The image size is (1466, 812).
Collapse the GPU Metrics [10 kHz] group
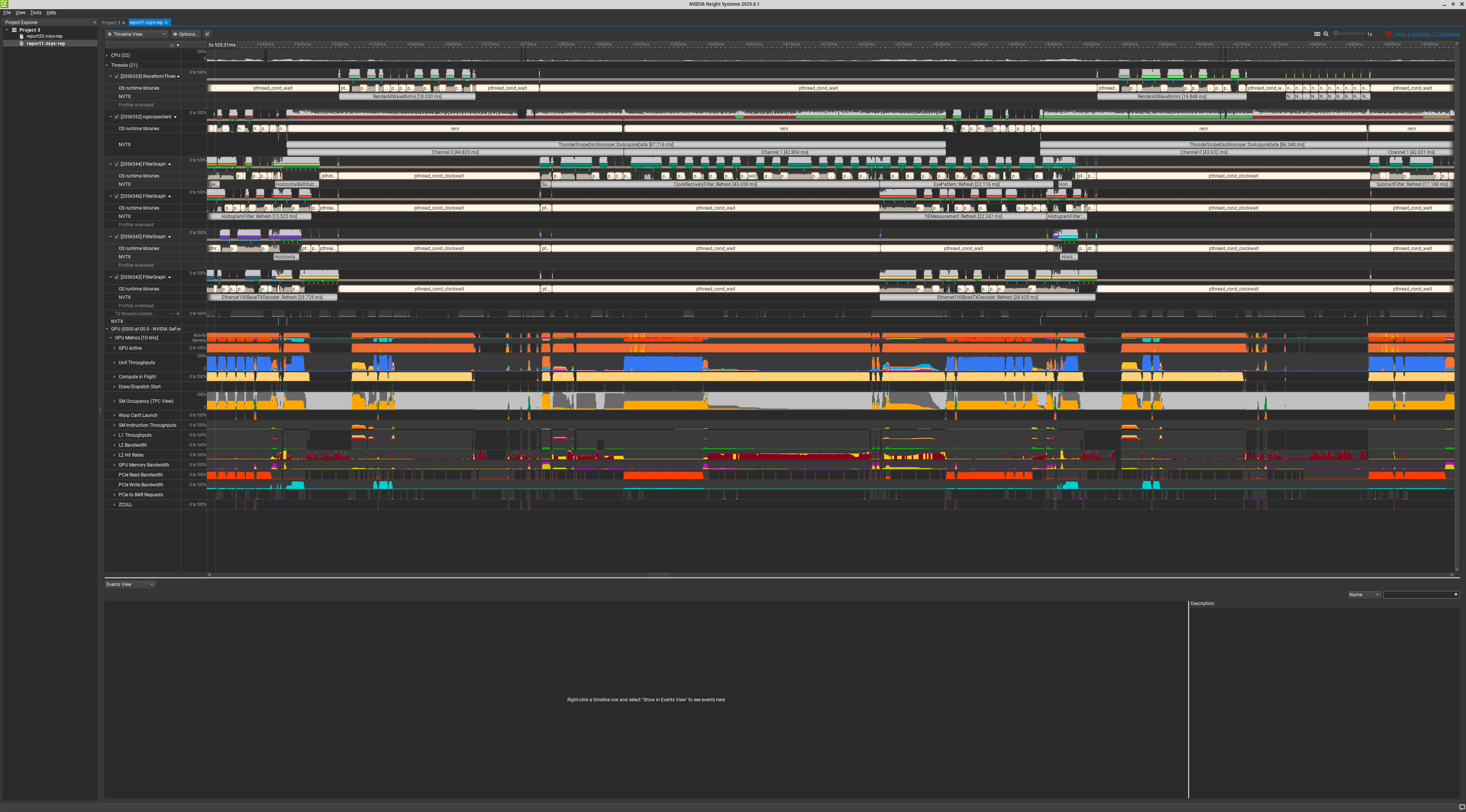[111, 338]
